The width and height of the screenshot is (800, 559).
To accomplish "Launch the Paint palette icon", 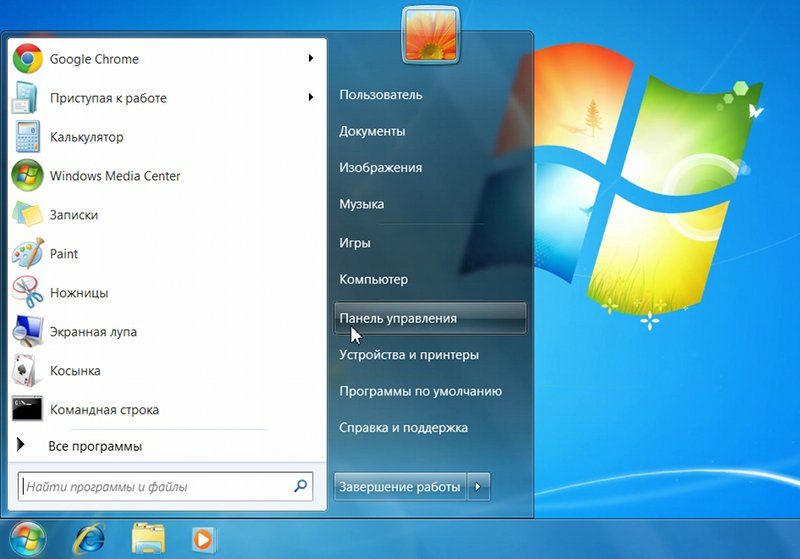I will 28,253.
